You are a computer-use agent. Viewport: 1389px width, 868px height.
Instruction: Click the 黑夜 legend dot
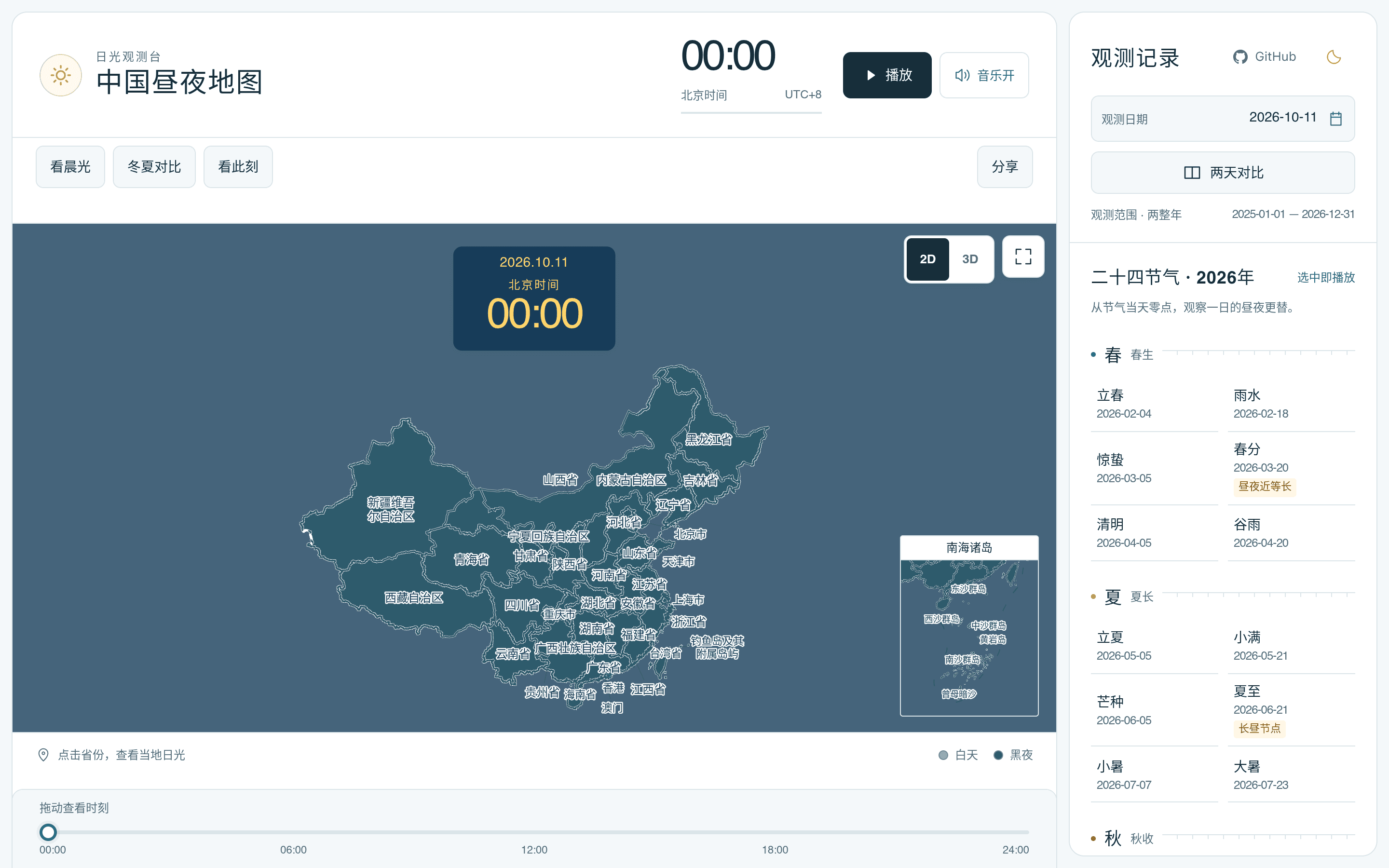998,755
